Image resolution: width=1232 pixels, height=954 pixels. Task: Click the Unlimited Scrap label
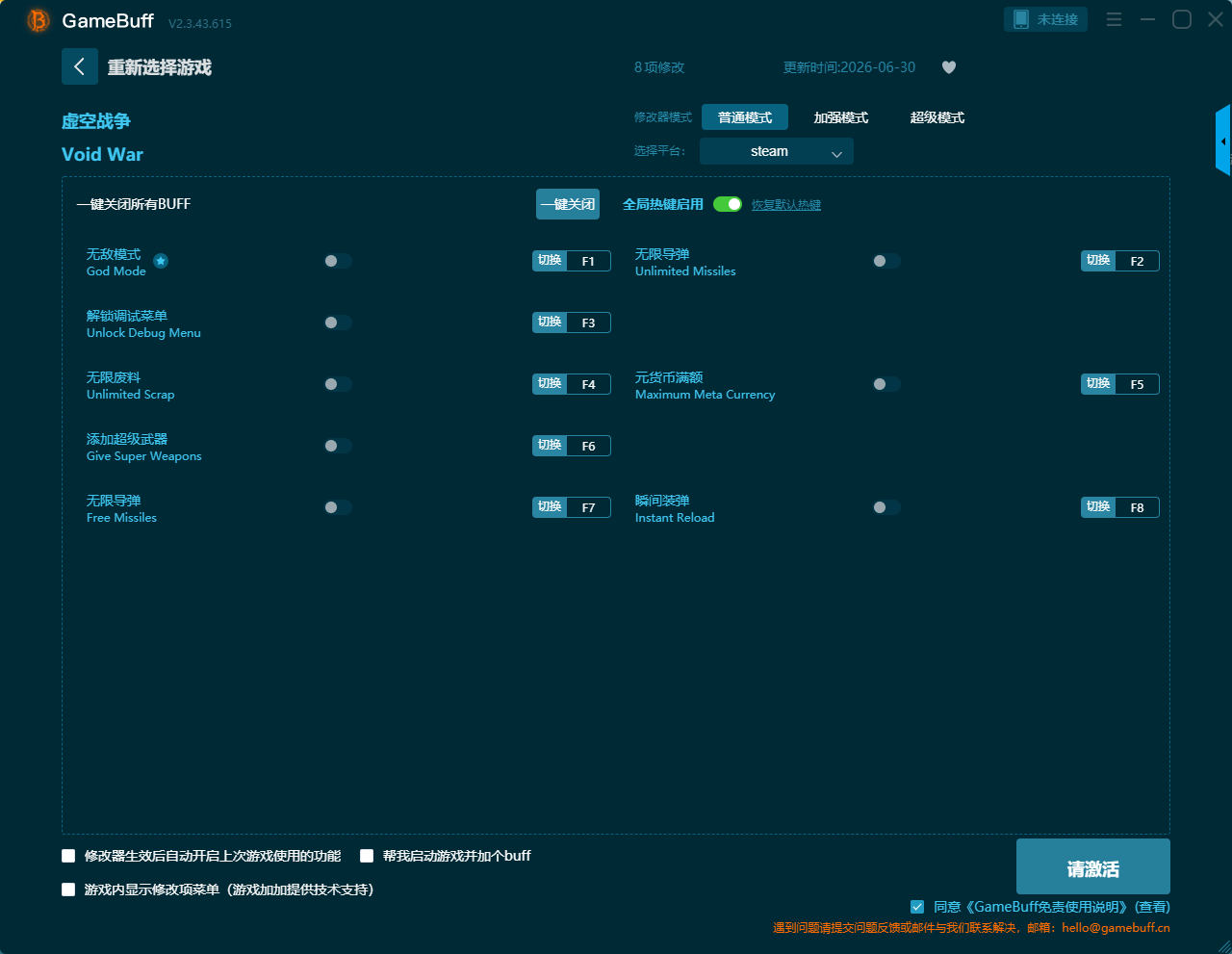pos(131,395)
